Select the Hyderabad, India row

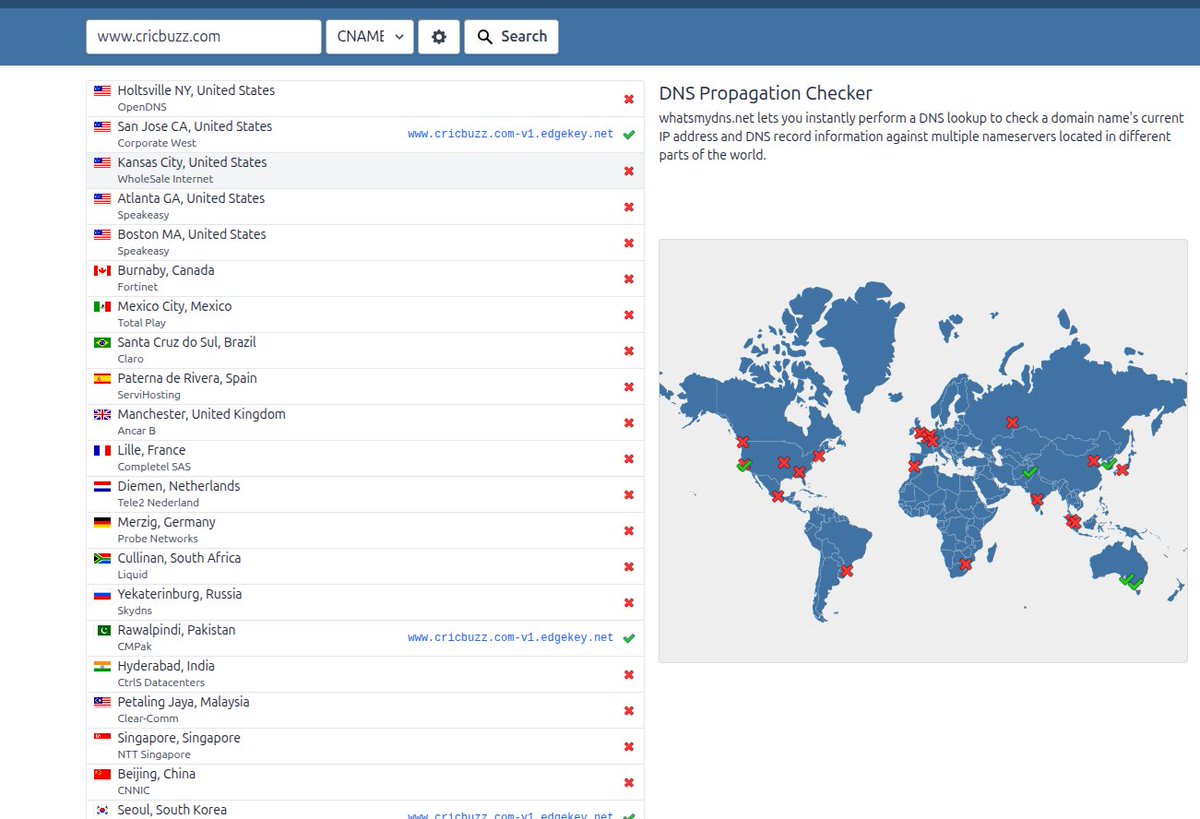[365, 675]
